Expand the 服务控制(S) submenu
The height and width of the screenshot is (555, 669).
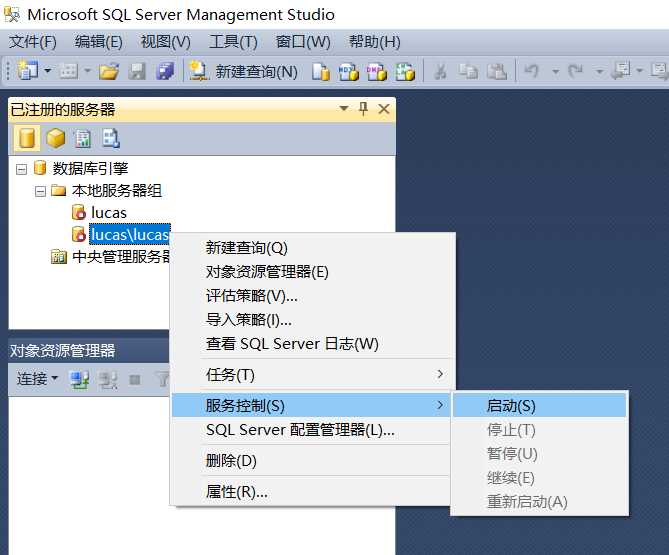coord(311,405)
